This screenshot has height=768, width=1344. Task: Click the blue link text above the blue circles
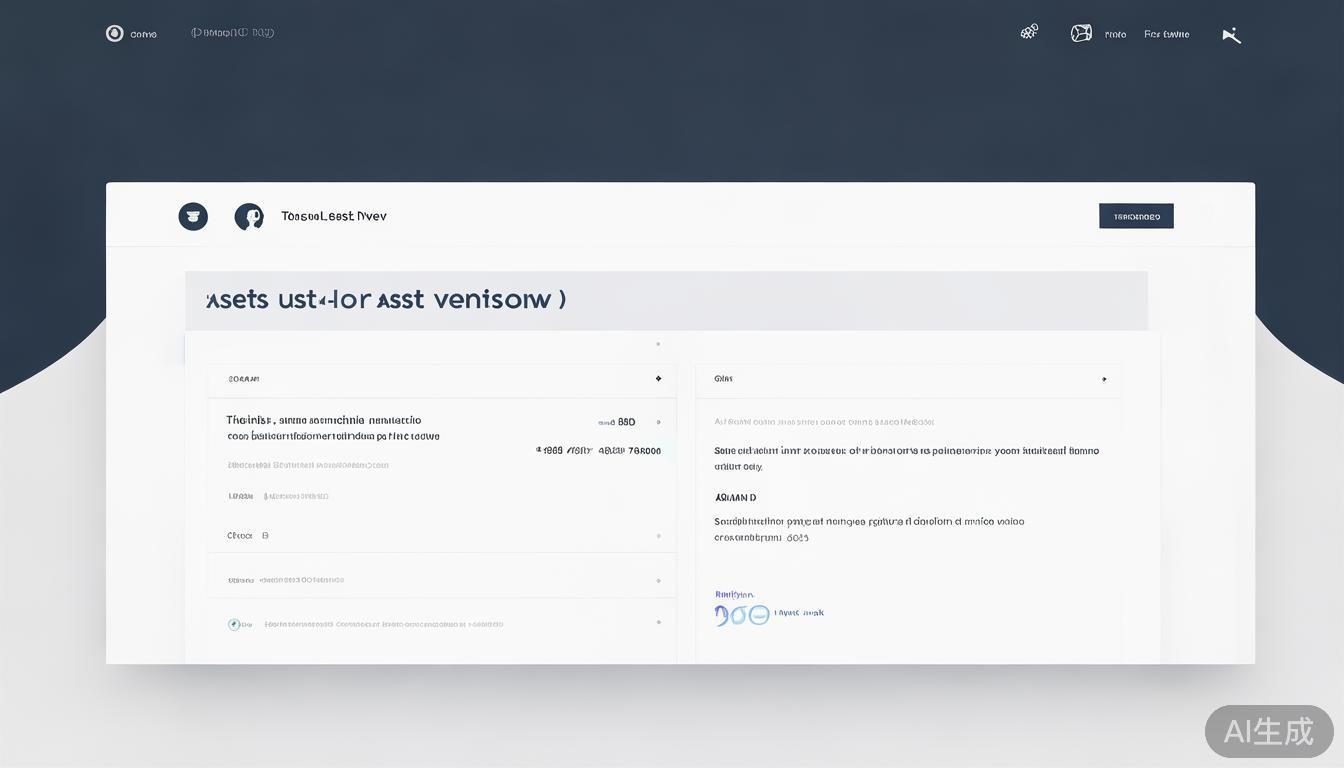pyautogui.click(x=734, y=595)
